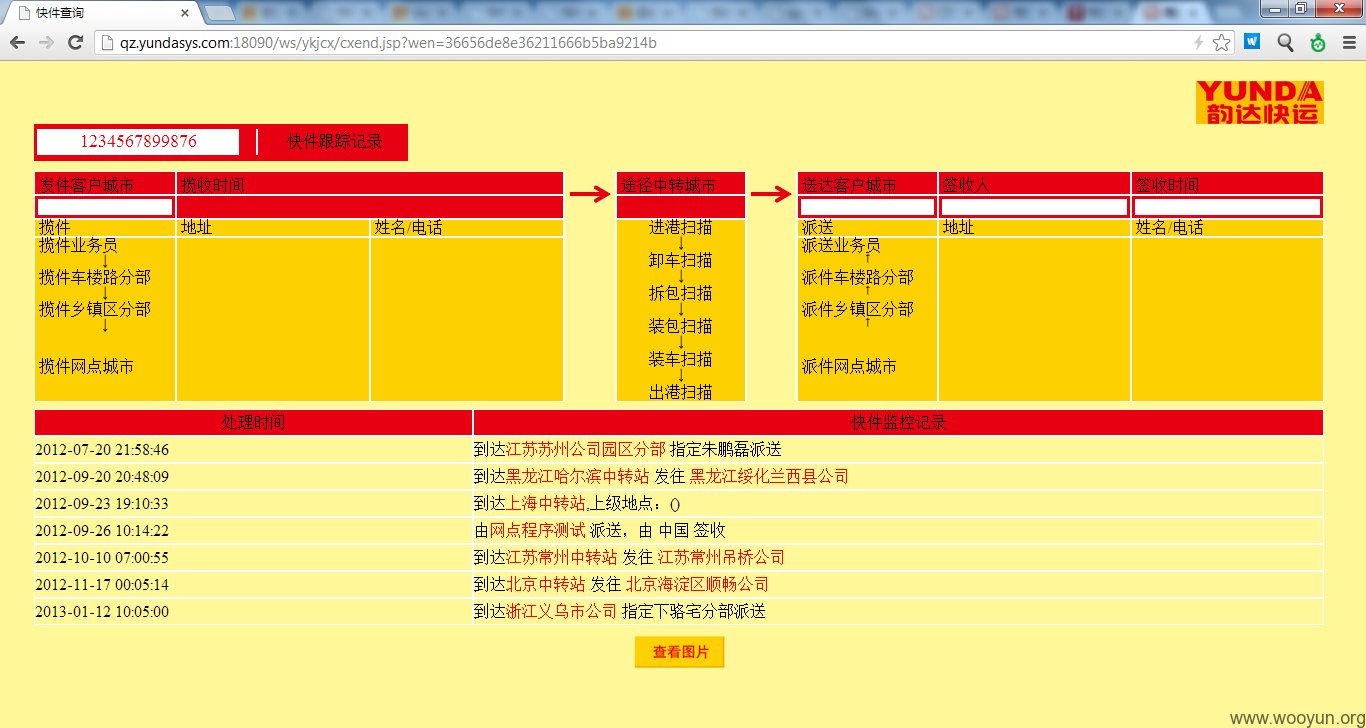Click the 发件客户城市 header
This screenshot has width=1366, height=728.
[x=105, y=184]
